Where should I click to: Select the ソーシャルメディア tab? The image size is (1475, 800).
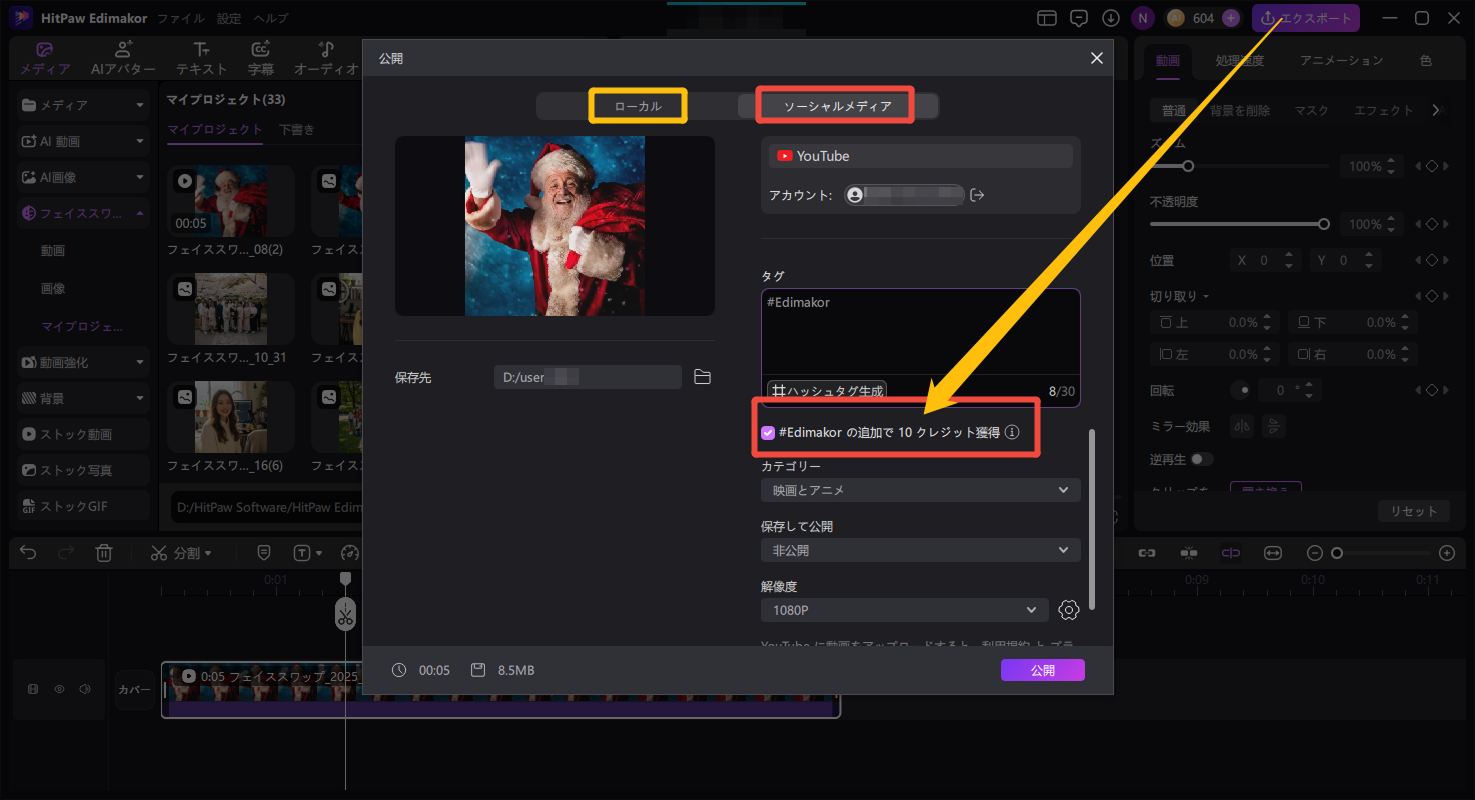(x=836, y=106)
